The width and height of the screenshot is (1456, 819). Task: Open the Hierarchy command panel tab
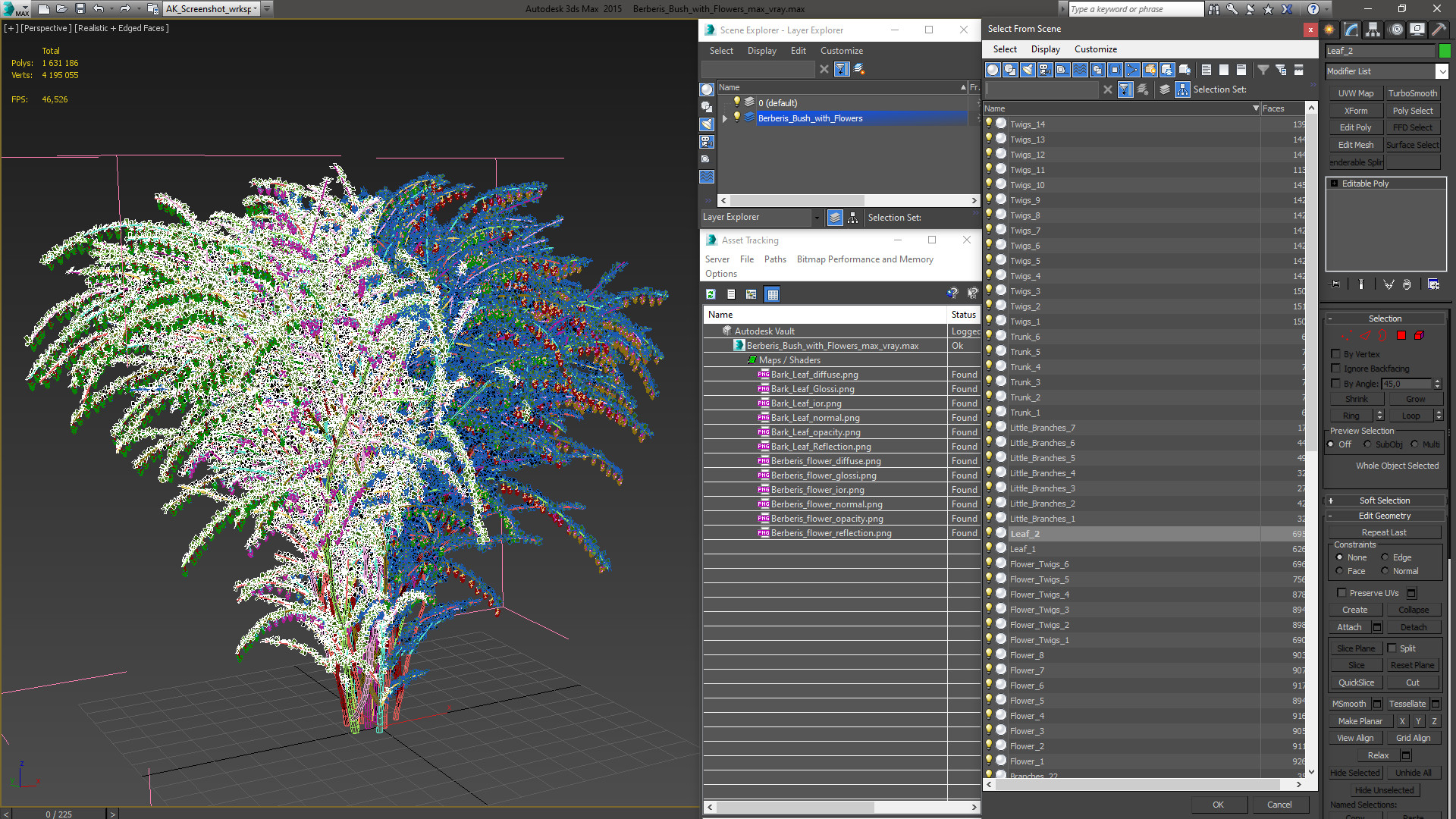(1373, 30)
